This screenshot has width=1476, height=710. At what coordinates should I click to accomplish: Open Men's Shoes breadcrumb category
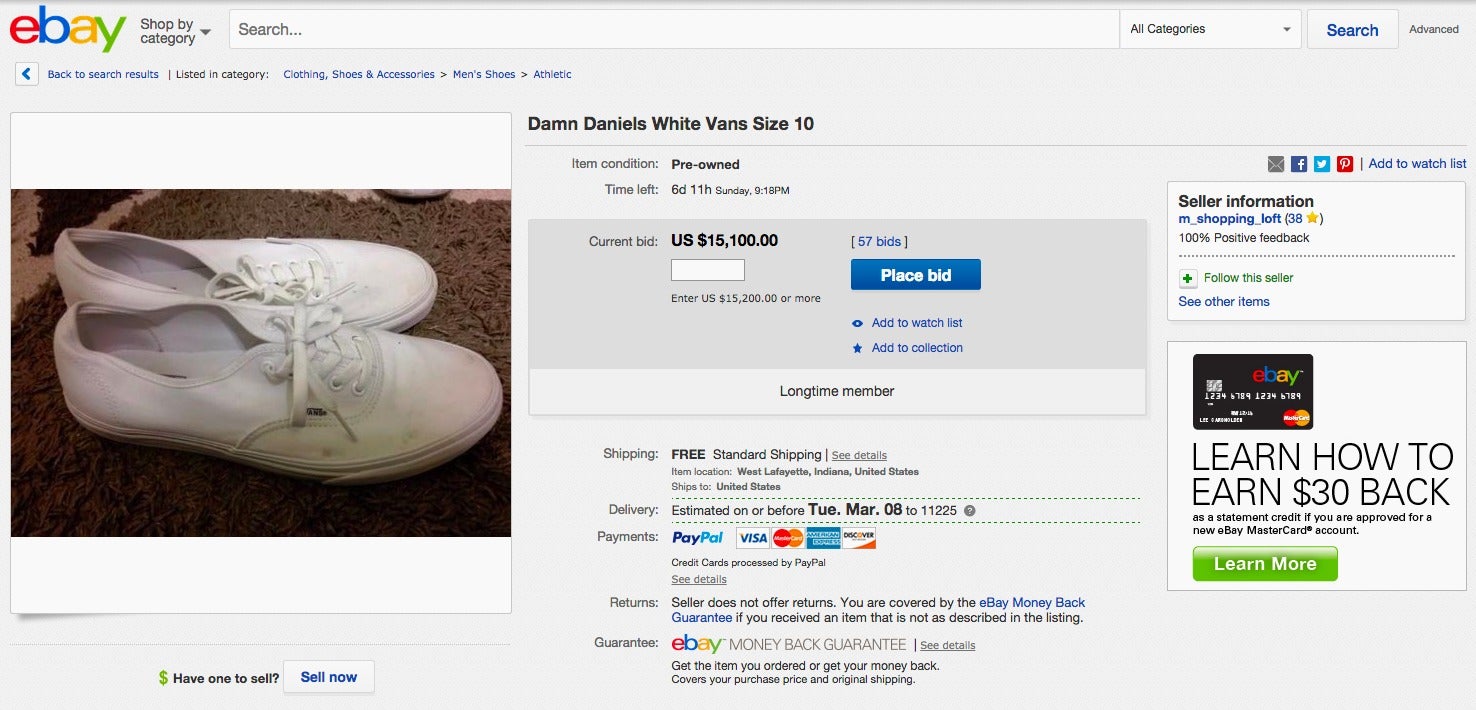click(x=484, y=74)
